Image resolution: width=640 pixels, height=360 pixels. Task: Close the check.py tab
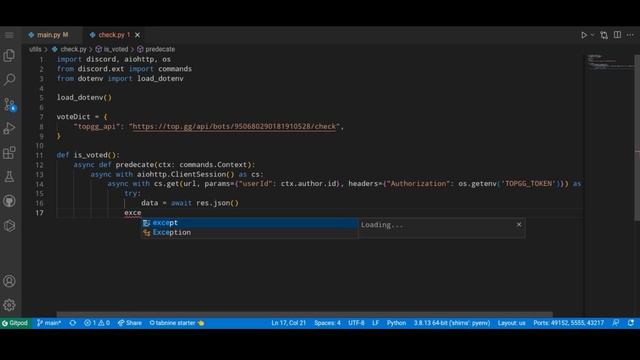tap(138, 35)
